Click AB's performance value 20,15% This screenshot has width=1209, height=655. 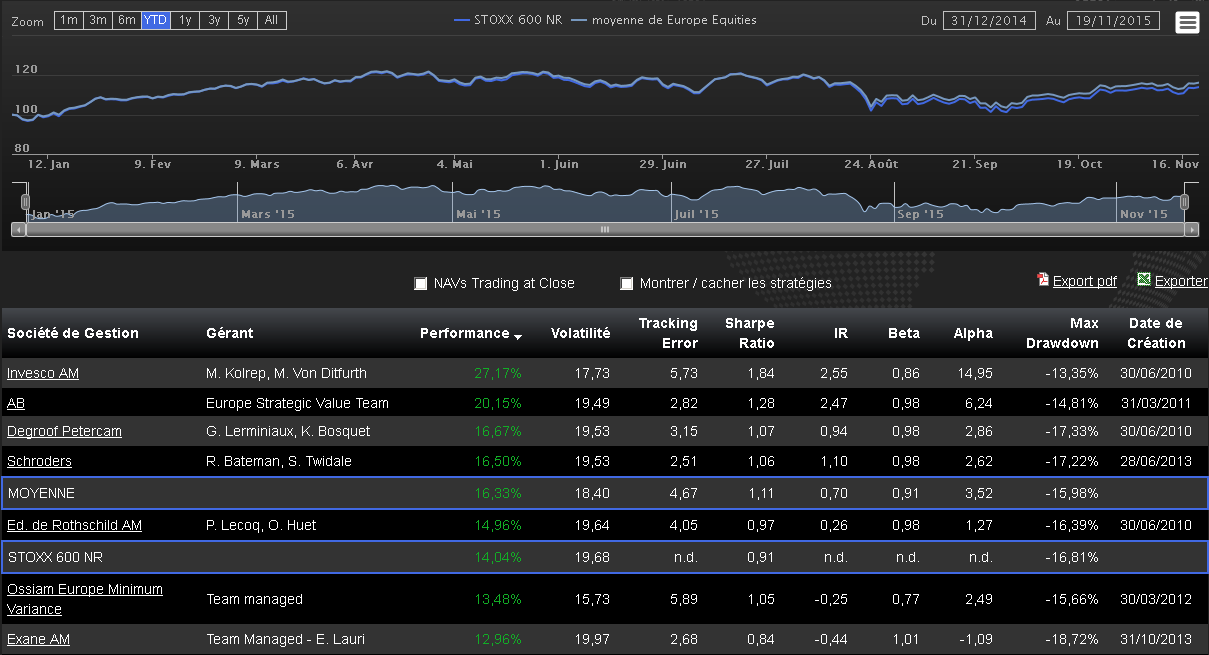[x=498, y=403]
